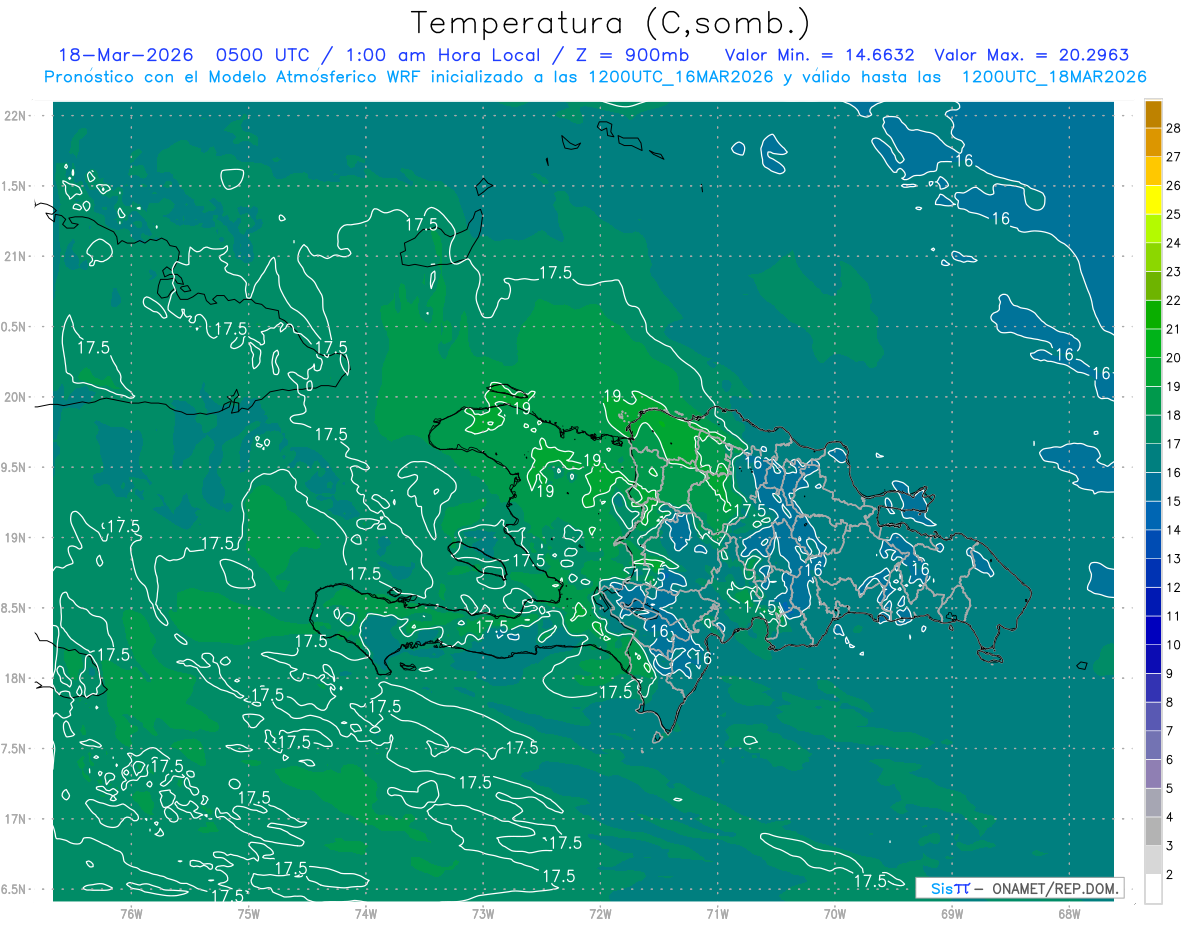Click the Sistπ ONAMET/REP.DOM. logo box
The height and width of the screenshot is (927, 1200).
click(1018, 888)
